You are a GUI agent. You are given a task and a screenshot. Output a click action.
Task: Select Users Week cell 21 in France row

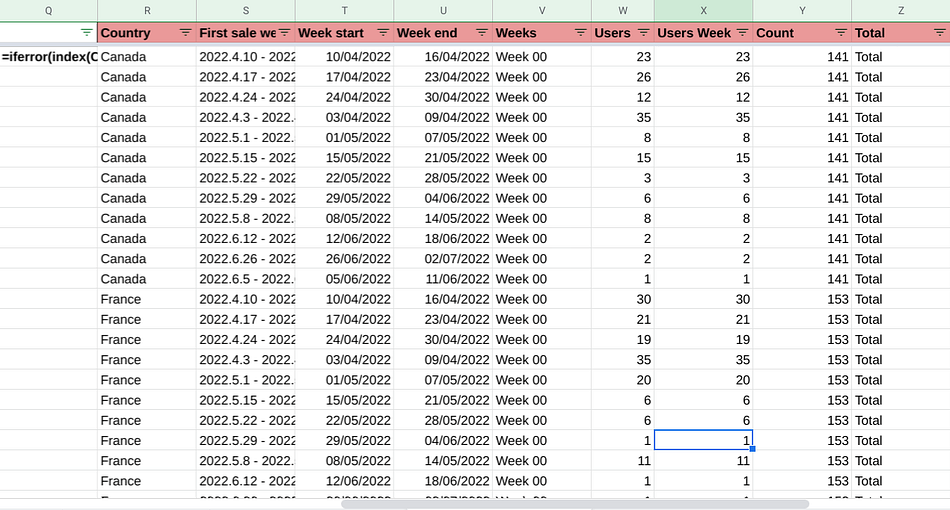coord(703,319)
